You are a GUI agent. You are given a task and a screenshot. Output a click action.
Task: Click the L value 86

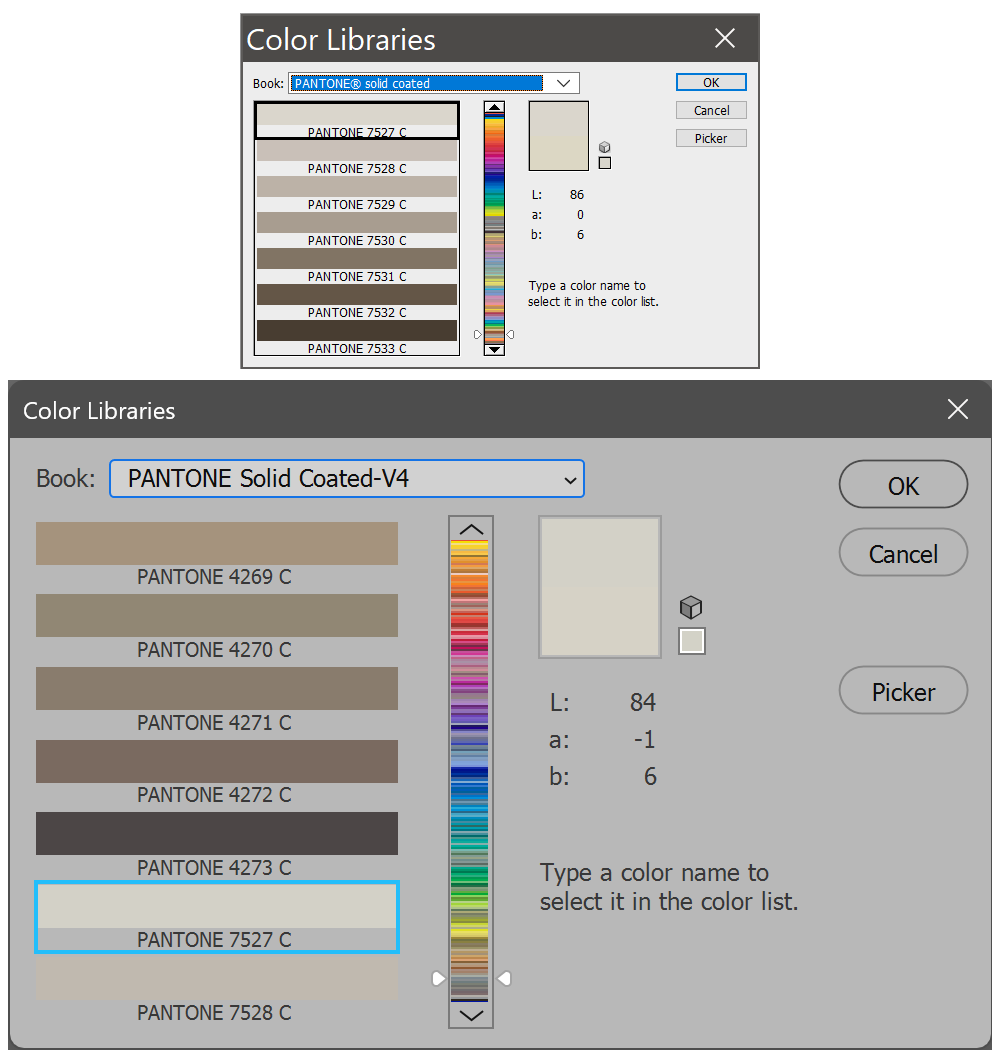click(577, 195)
